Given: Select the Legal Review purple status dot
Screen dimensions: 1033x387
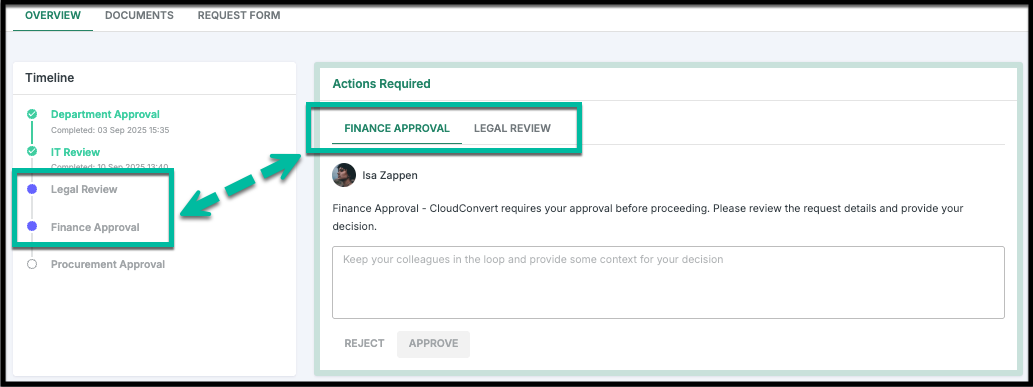Looking at the screenshot, I should [x=32, y=189].
